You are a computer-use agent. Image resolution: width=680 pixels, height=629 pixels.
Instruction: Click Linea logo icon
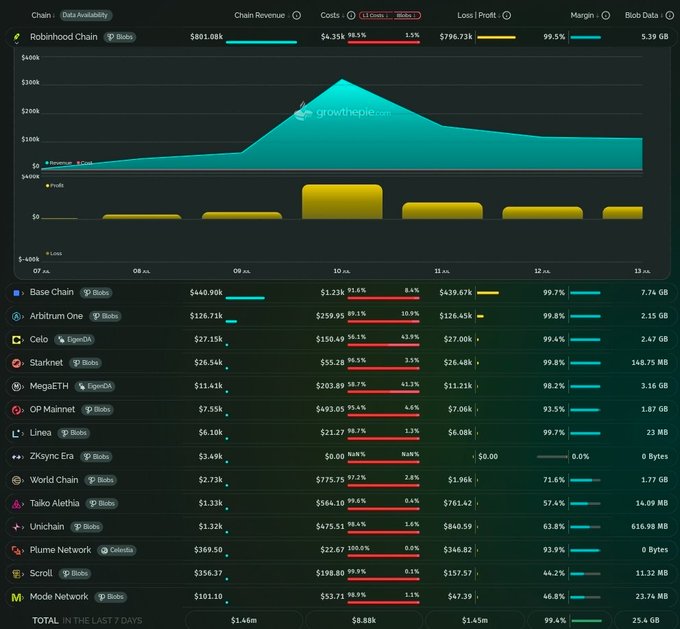tap(16, 433)
